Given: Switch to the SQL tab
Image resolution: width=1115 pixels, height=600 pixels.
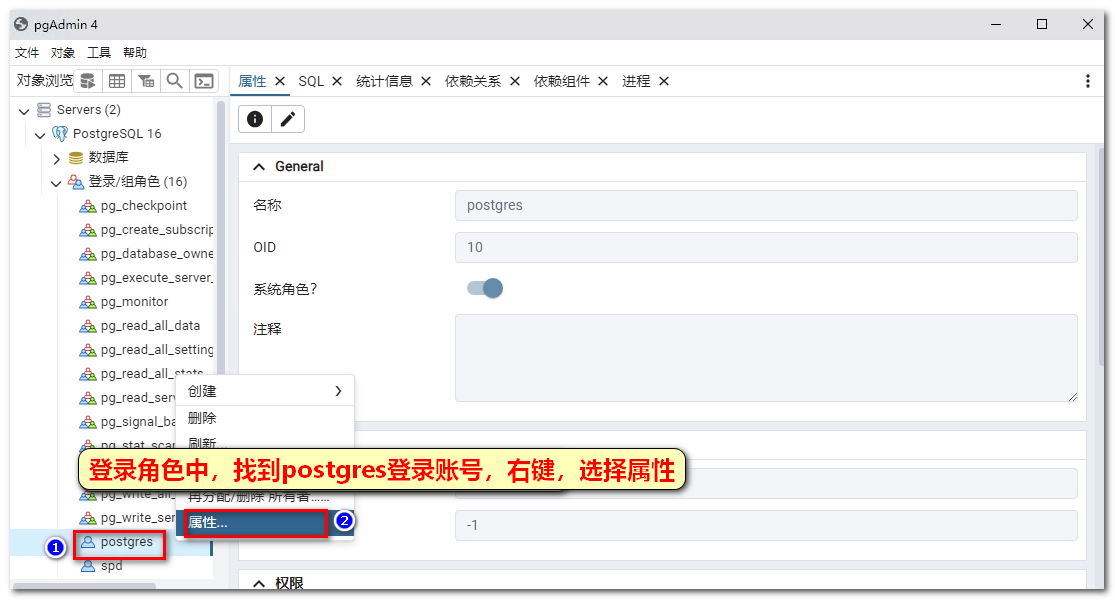Looking at the screenshot, I should (x=311, y=81).
